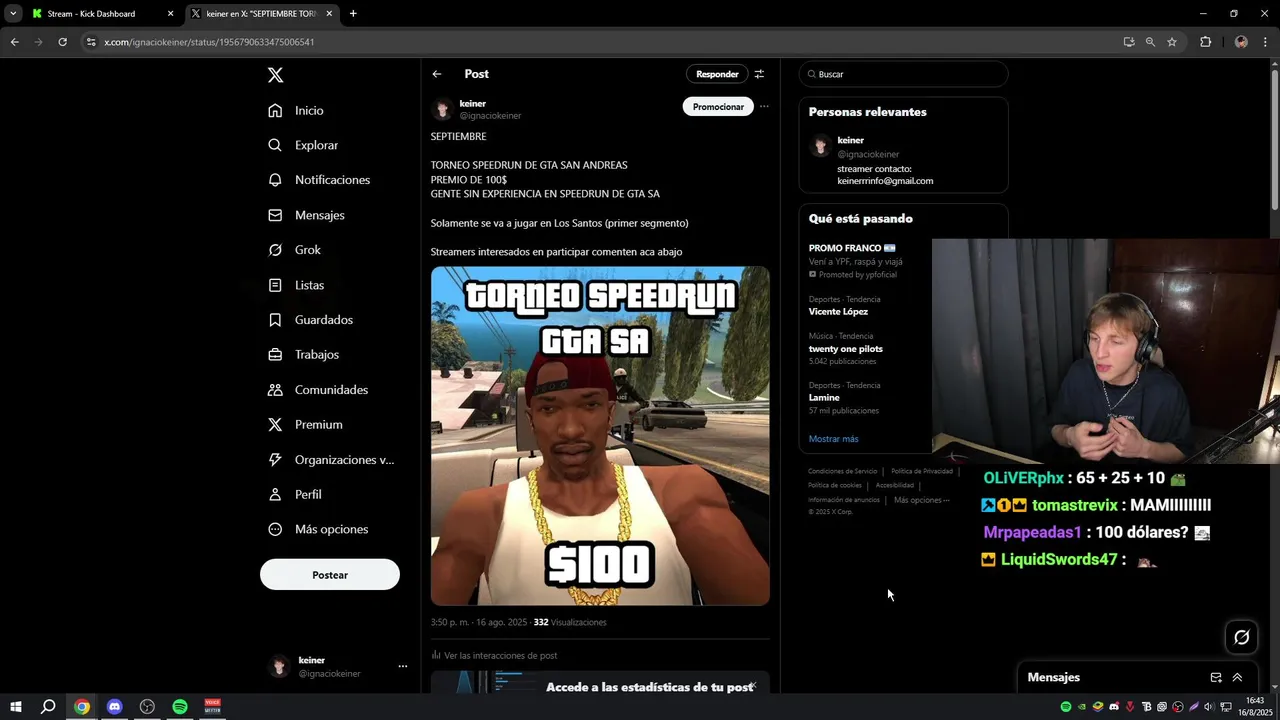1280x720 pixels.
Task: Click the Premium X icon
Action: 275,425
